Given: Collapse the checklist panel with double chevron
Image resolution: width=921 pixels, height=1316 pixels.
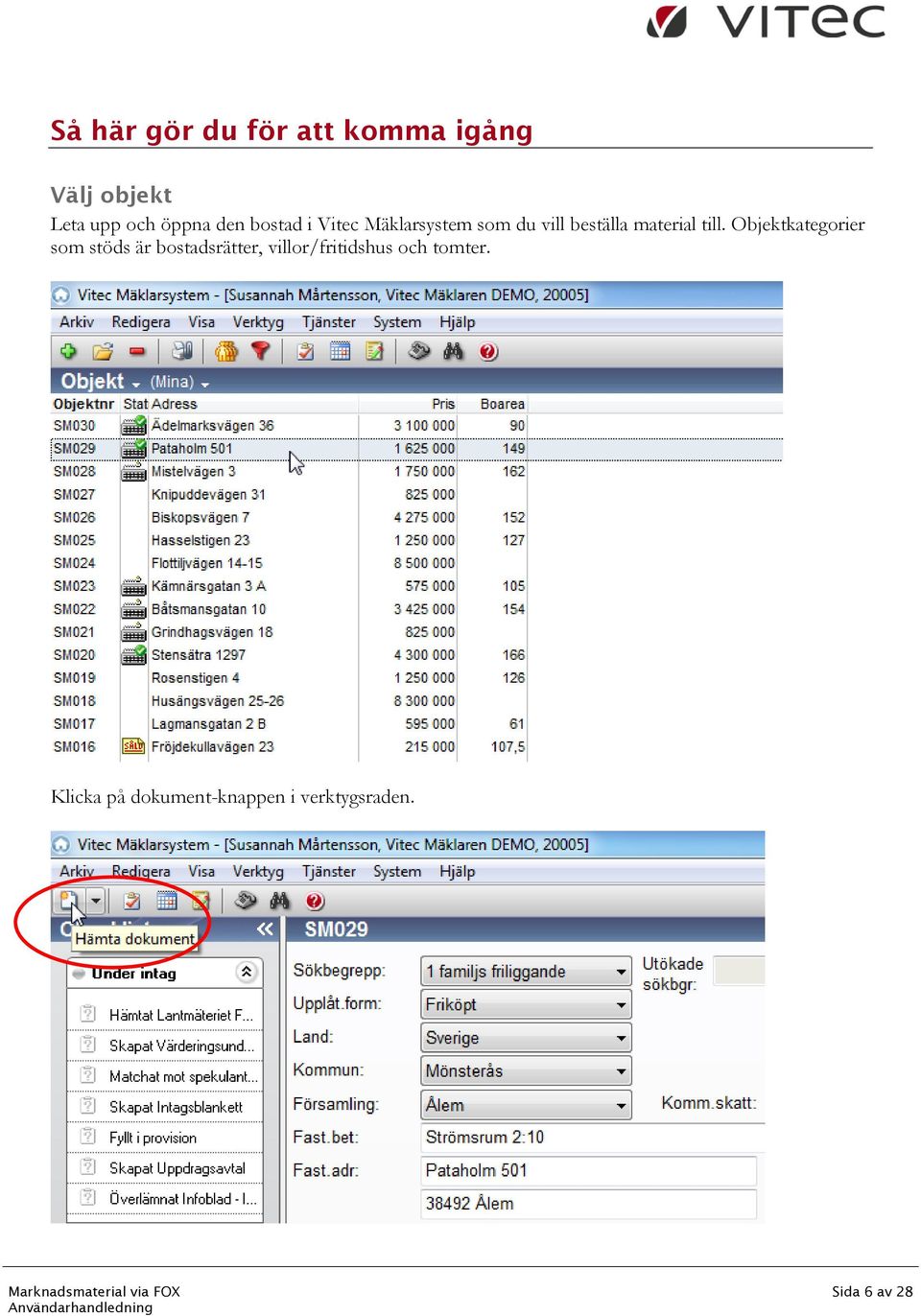Looking at the screenshot, I should tap(265, 928).
